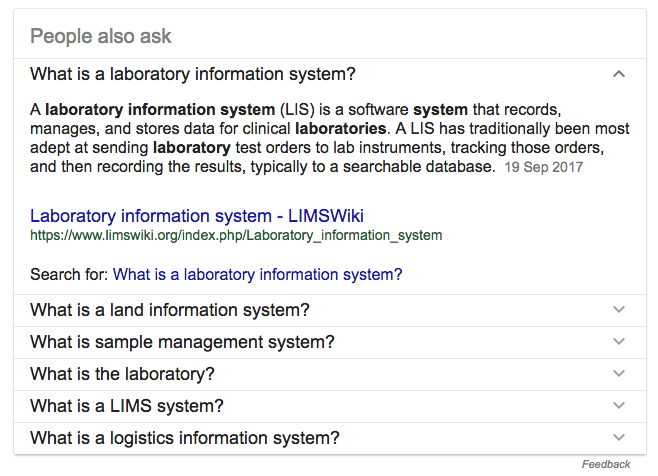Expand chevron for sample management system question
Viewport: 658px width, 476px height.
[619, 342]
